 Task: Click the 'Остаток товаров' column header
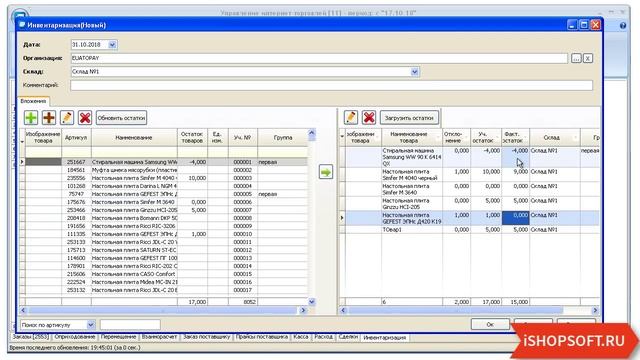(x=192, y=138)
